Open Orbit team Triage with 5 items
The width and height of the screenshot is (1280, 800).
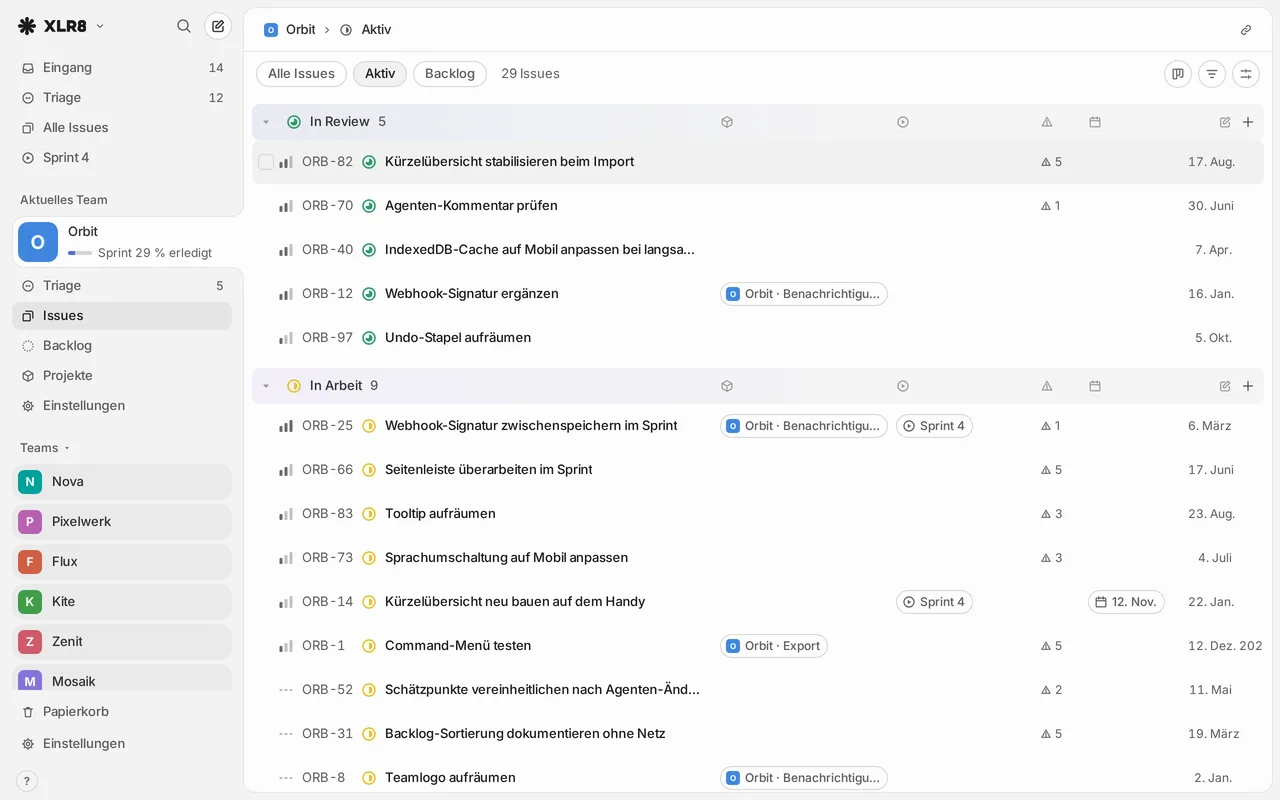122,286
